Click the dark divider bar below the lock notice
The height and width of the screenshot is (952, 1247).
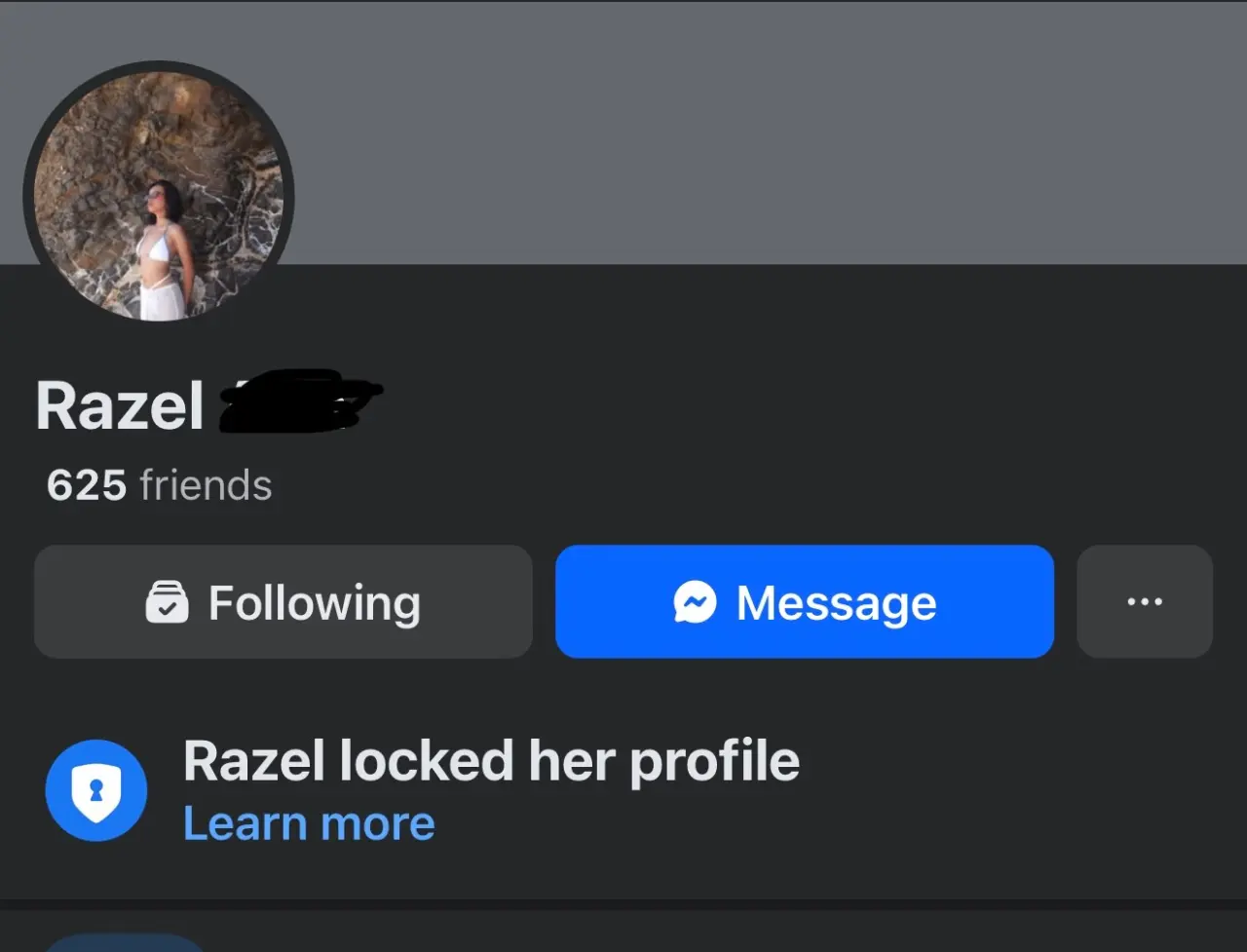623,905
